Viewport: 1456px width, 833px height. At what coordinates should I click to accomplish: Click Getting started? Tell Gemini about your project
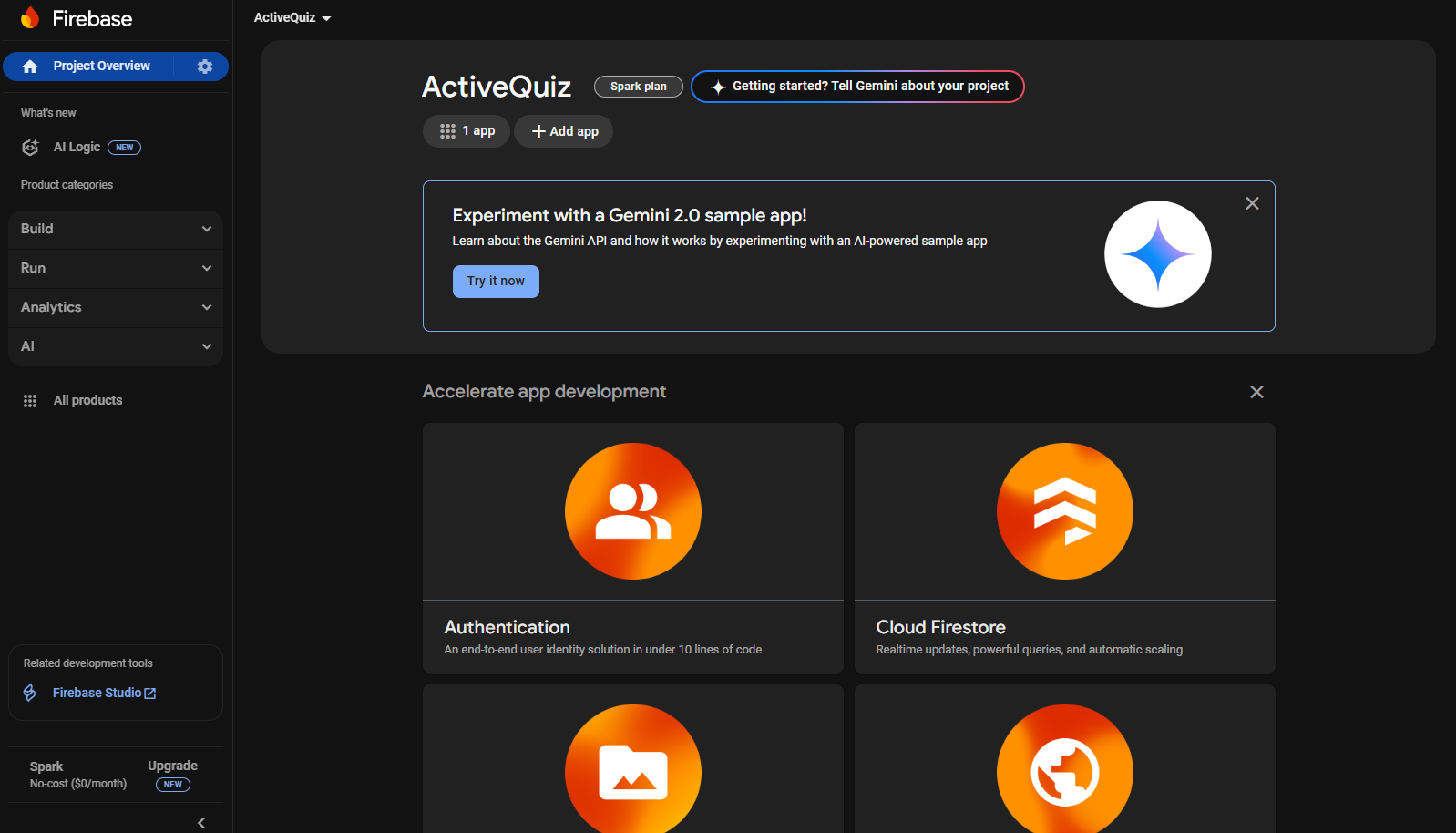pyautogui.click(x=857, y=87)
